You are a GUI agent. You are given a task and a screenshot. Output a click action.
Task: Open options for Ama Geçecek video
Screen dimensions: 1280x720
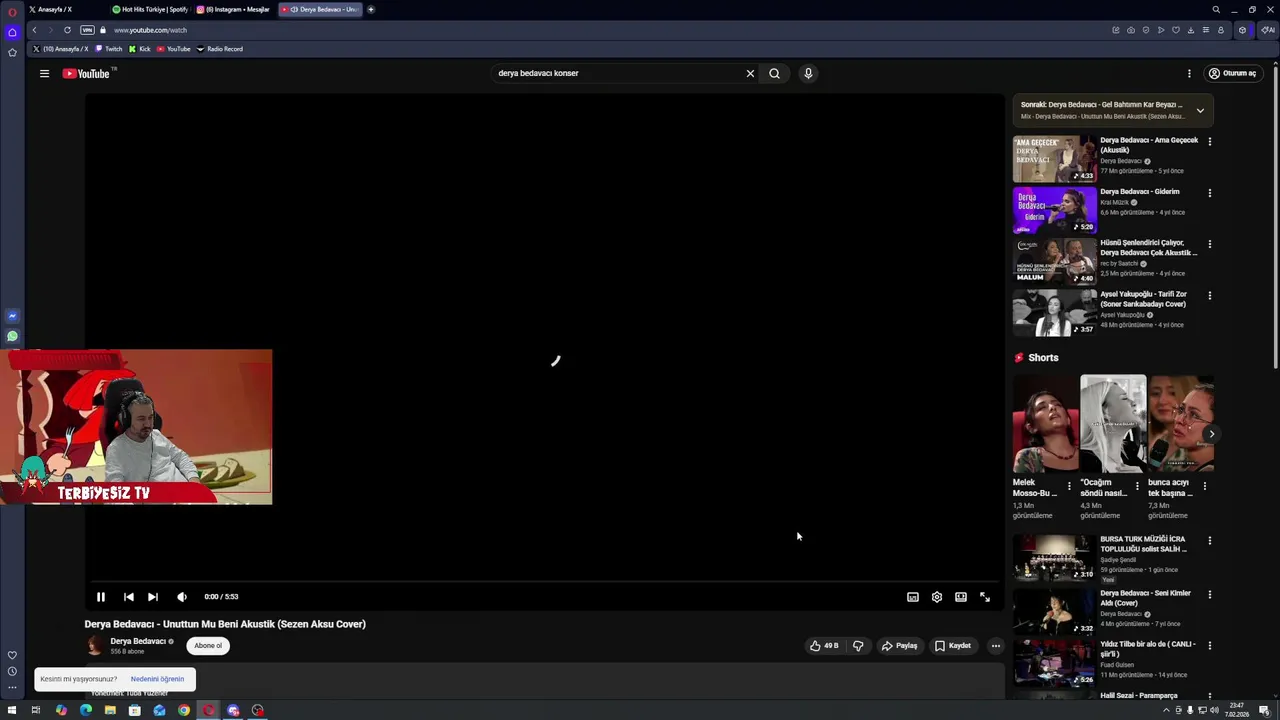pyautogui.click(x=1209, y=142)
